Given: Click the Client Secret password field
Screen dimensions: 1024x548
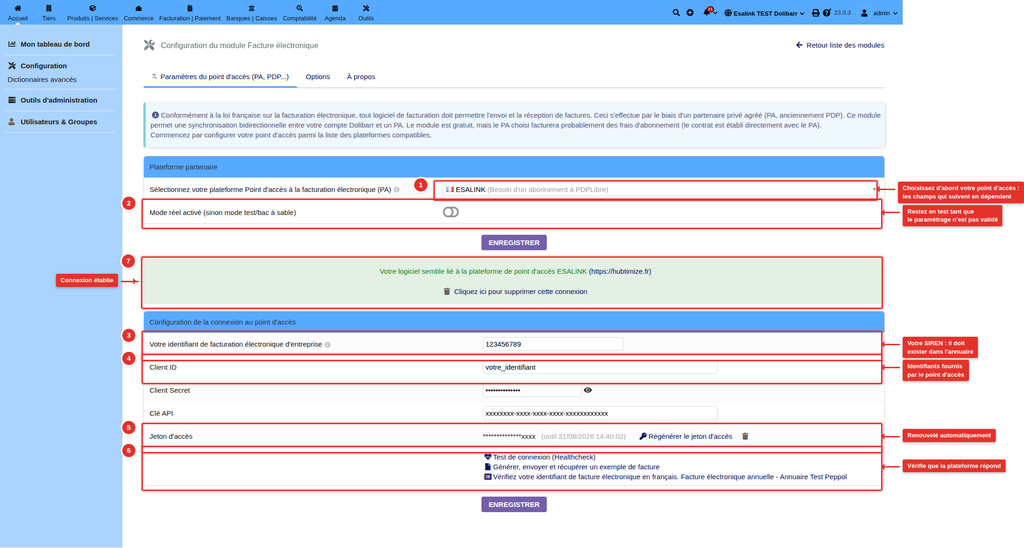Looking at the screenshot, I should point(532,390).
